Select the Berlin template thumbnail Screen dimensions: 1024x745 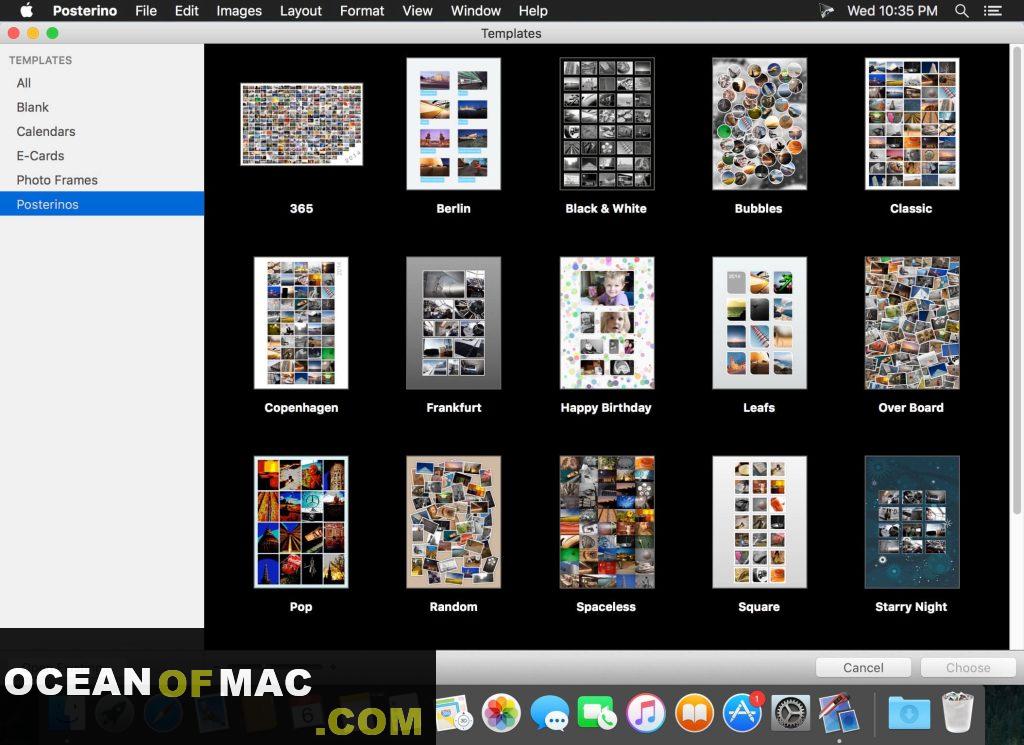(x=453, y=124)
